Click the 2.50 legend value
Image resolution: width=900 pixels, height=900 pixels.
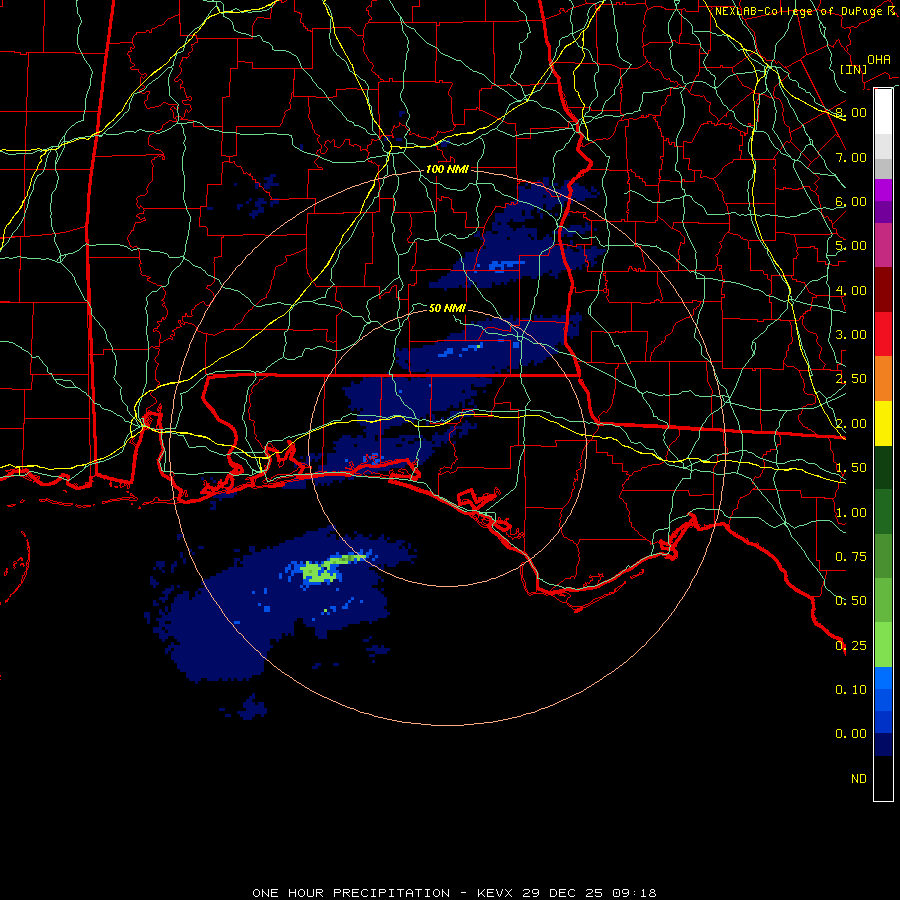[x=851, y=379]
